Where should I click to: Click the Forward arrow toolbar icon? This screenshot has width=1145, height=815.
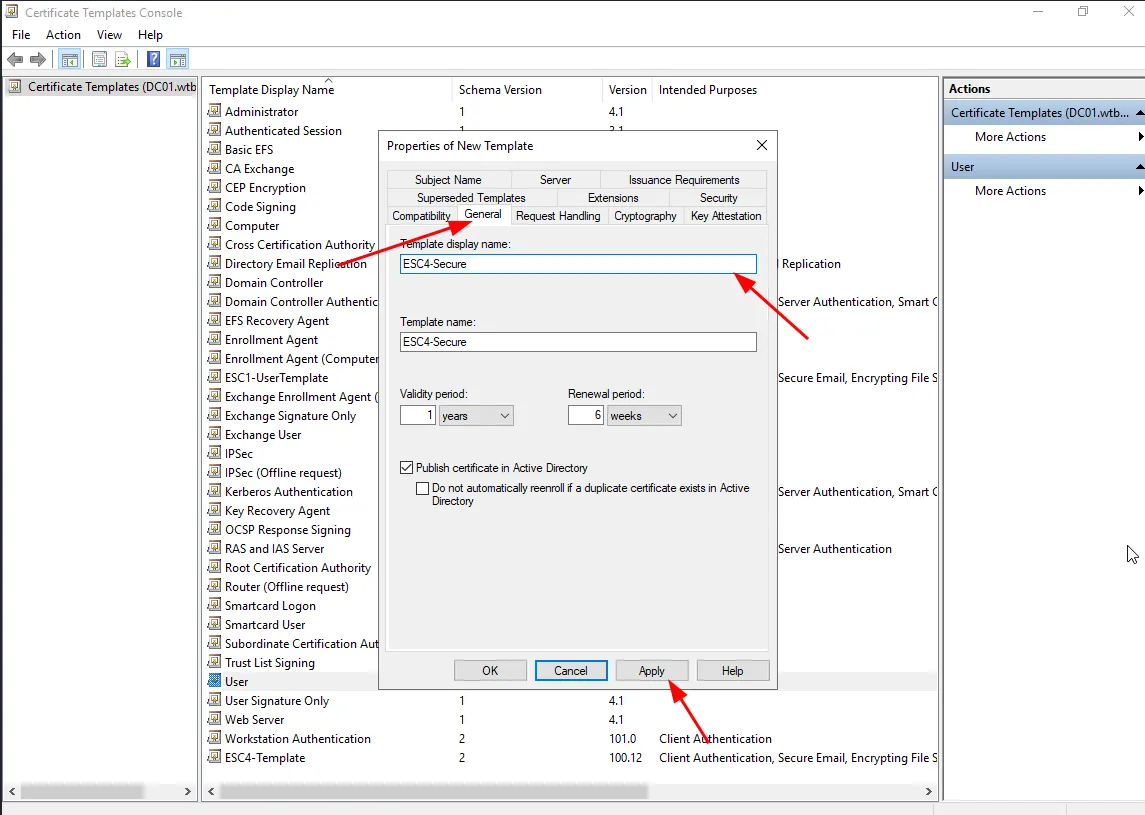tap(38, 60)
